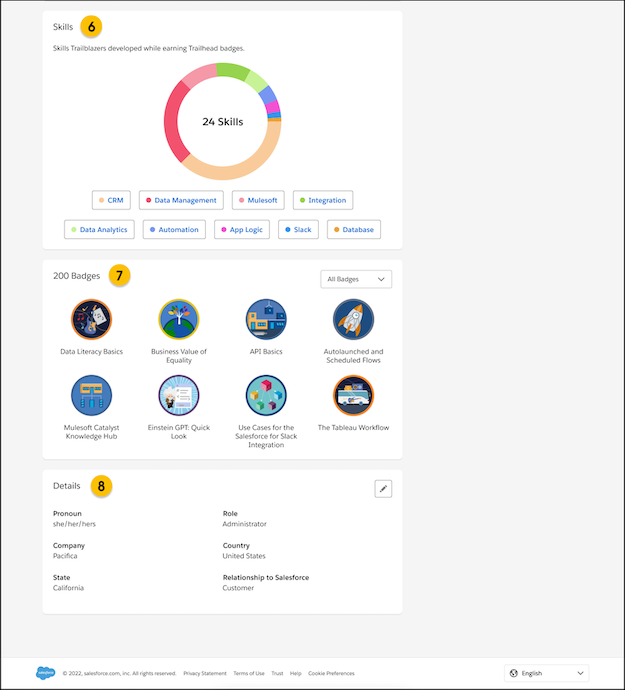
Task: Select the Database skill tag
Action: [354, 230]
